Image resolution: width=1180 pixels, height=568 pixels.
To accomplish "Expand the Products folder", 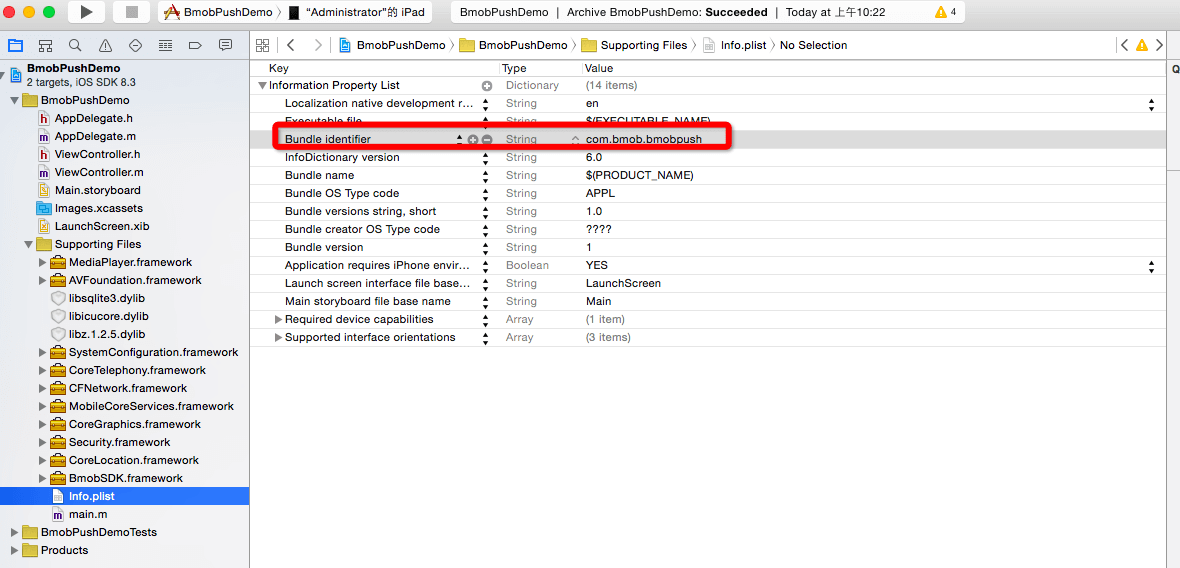I will (x=15, y=550).
